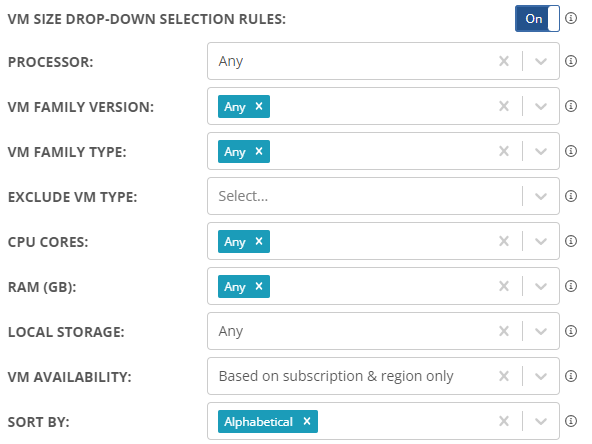Clear the VM Availability selected value
Viewport: 592px width, 444px height.
[x=504, y=376]
